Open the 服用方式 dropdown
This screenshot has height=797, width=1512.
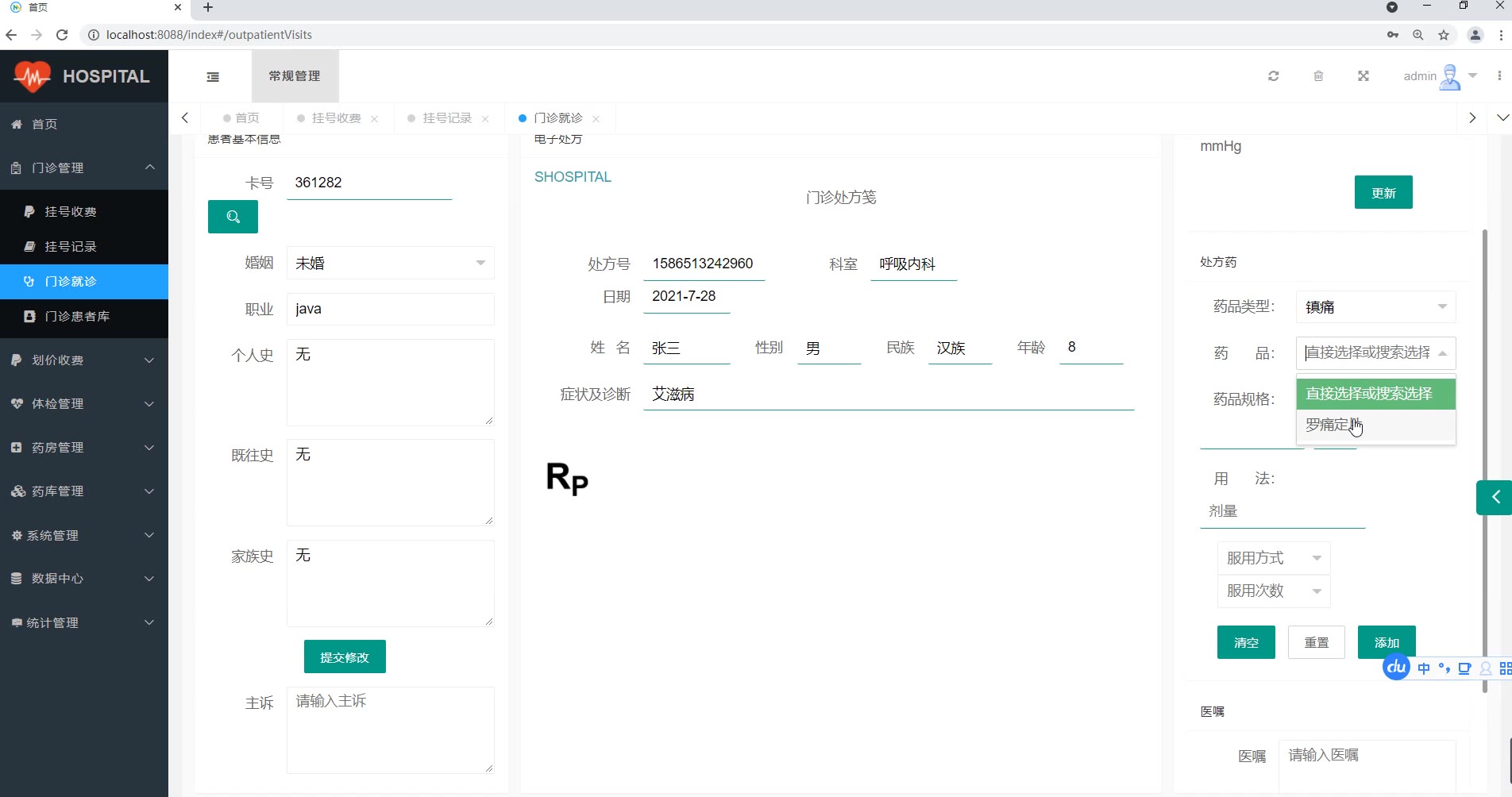point(1273,558)
